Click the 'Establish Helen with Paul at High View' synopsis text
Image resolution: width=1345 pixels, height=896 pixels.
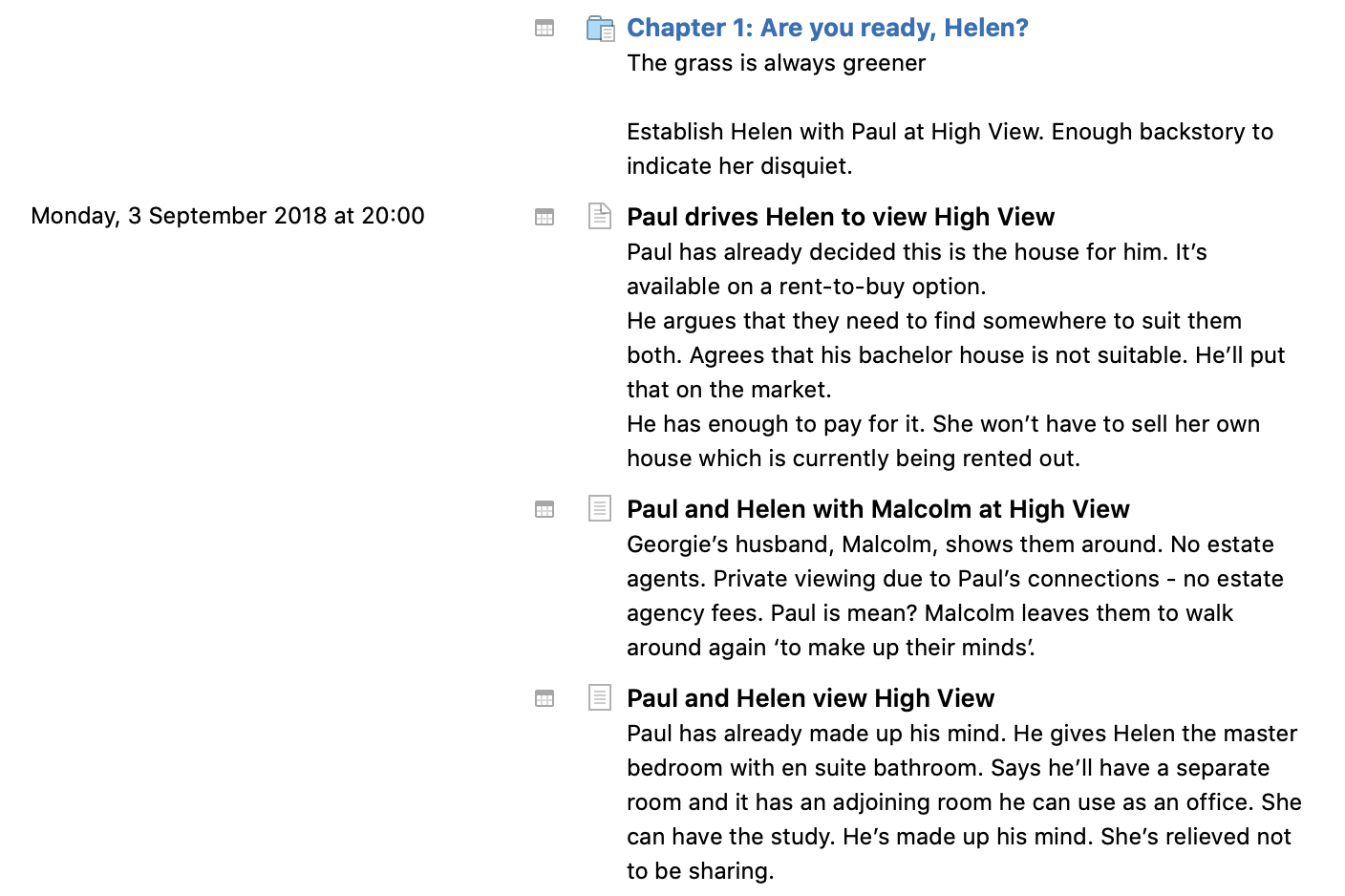(950, 148)
